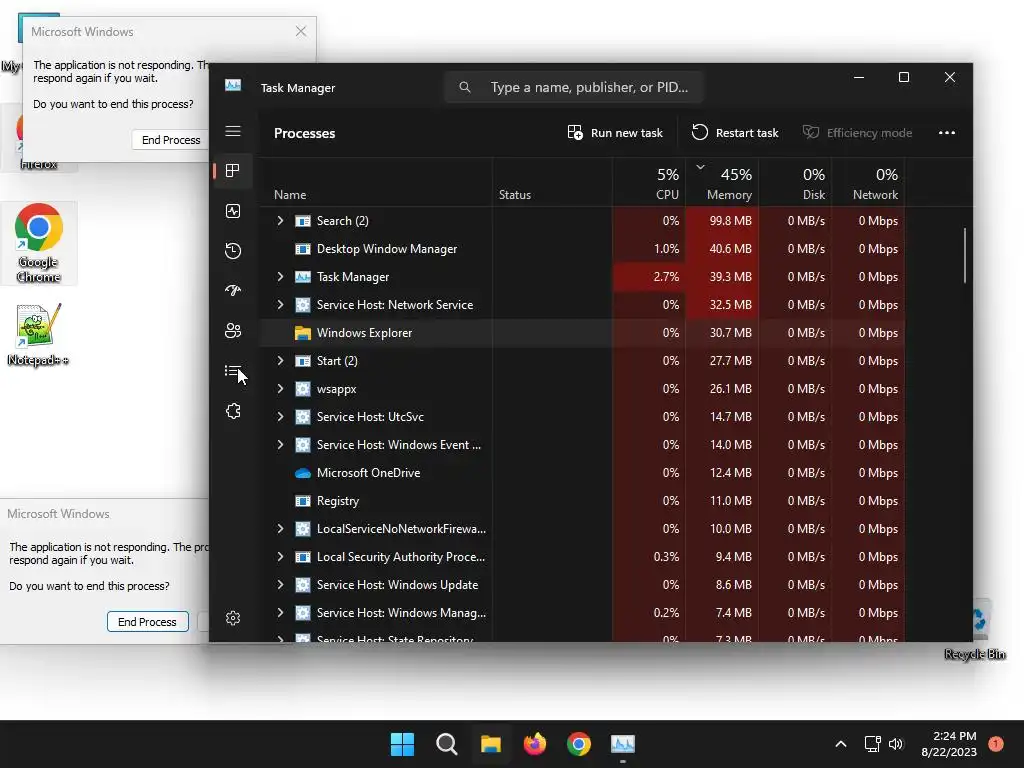Open Notepad++ desktop shortcut
The image size is (1024, 768).
[39, 334]
